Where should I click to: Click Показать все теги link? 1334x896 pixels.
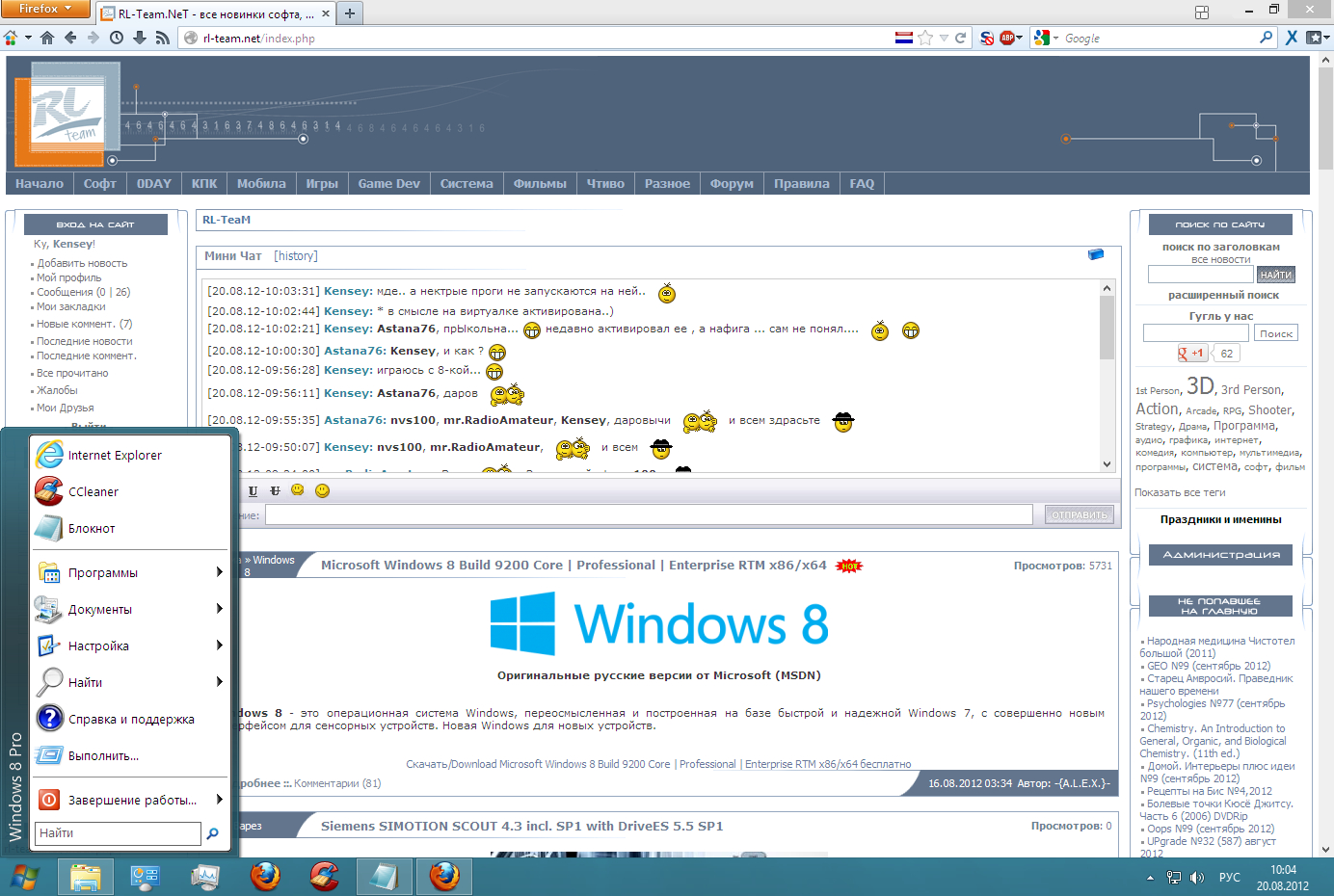tap(1180, 492)
